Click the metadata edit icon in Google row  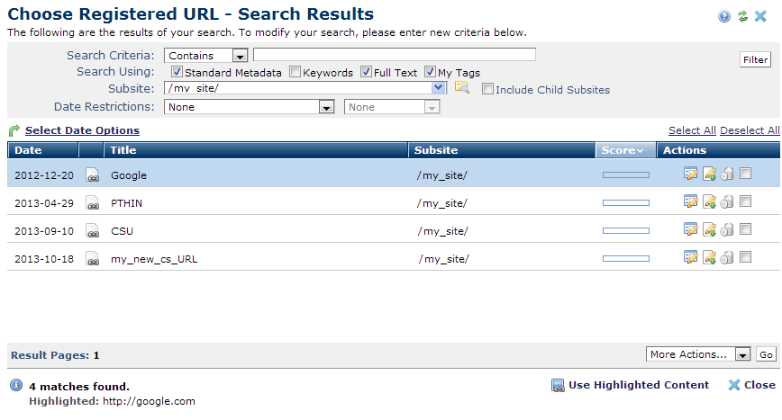coord(690,174)
